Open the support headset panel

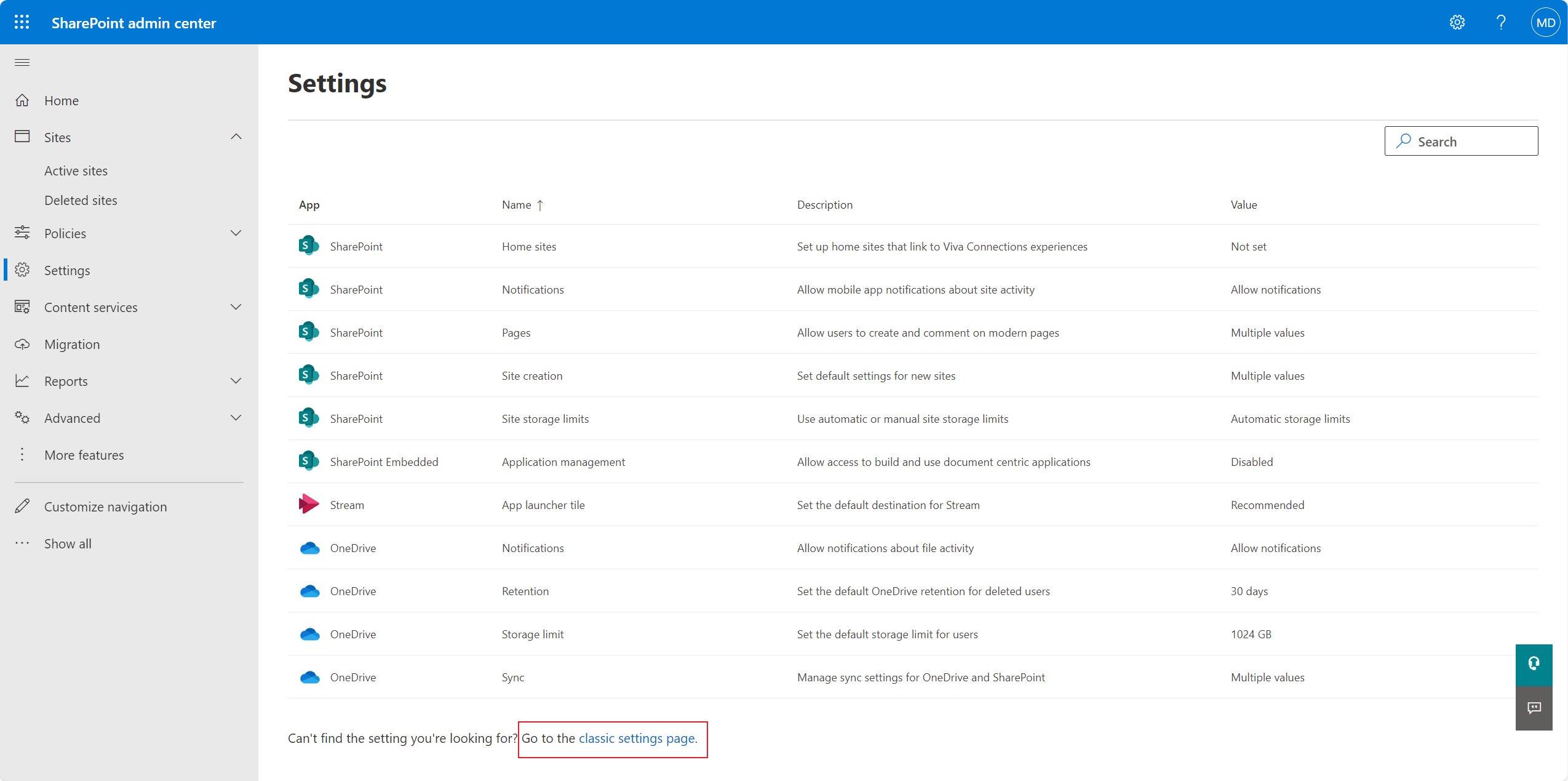[1534, 664]
